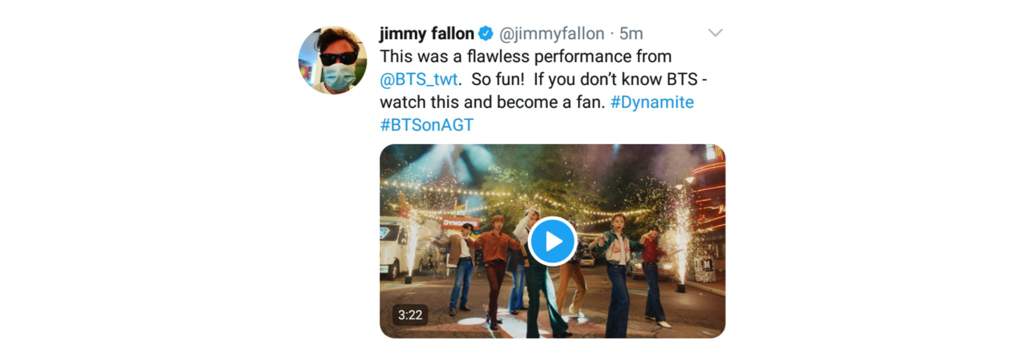Open the jimmy fallon display name
The height and width of the screenshot is (362, 1024).
pyautogui.click(x=426, y=33)
